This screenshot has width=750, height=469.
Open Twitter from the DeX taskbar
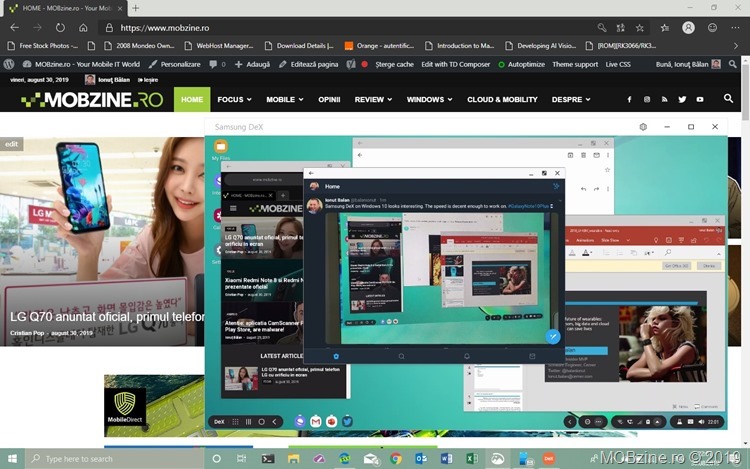(x=347, y=421)
